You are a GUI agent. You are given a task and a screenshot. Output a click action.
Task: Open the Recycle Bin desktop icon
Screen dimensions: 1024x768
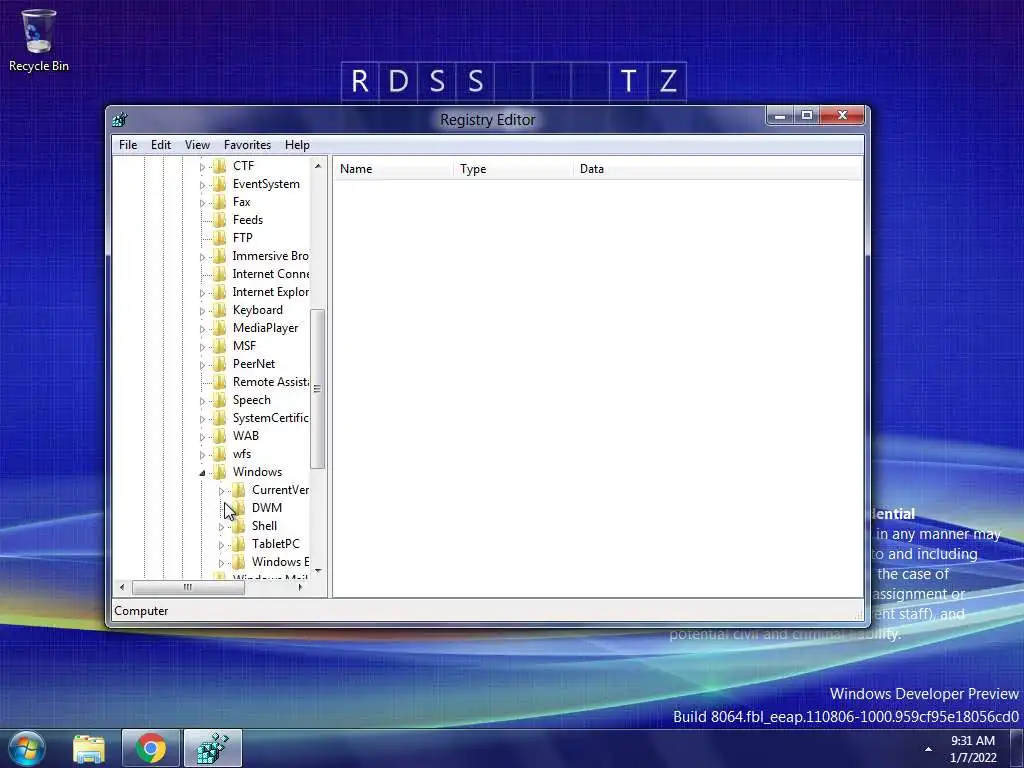(x=39, y=40)
